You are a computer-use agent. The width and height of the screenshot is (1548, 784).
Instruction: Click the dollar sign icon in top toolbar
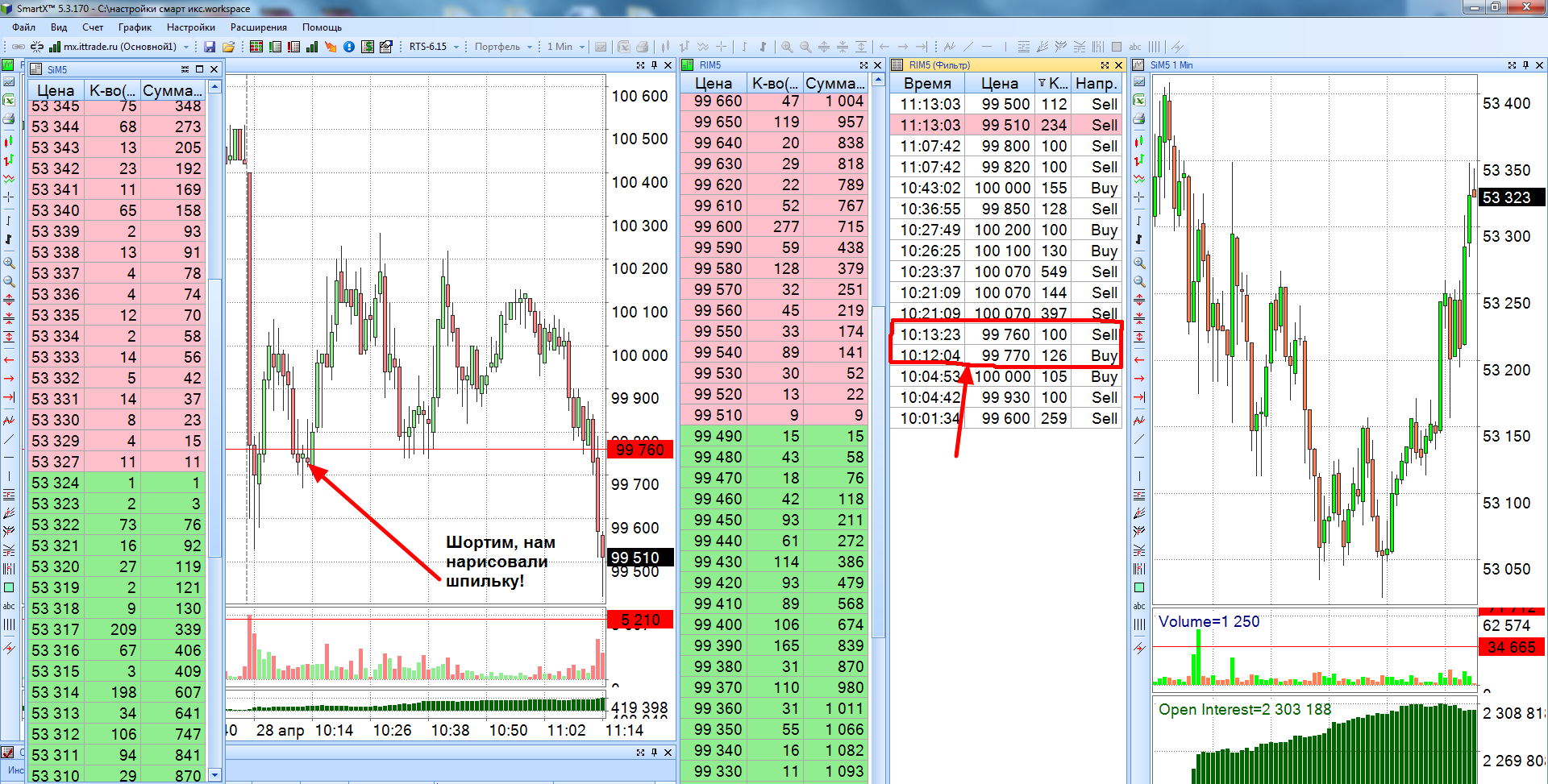point(368,47)
